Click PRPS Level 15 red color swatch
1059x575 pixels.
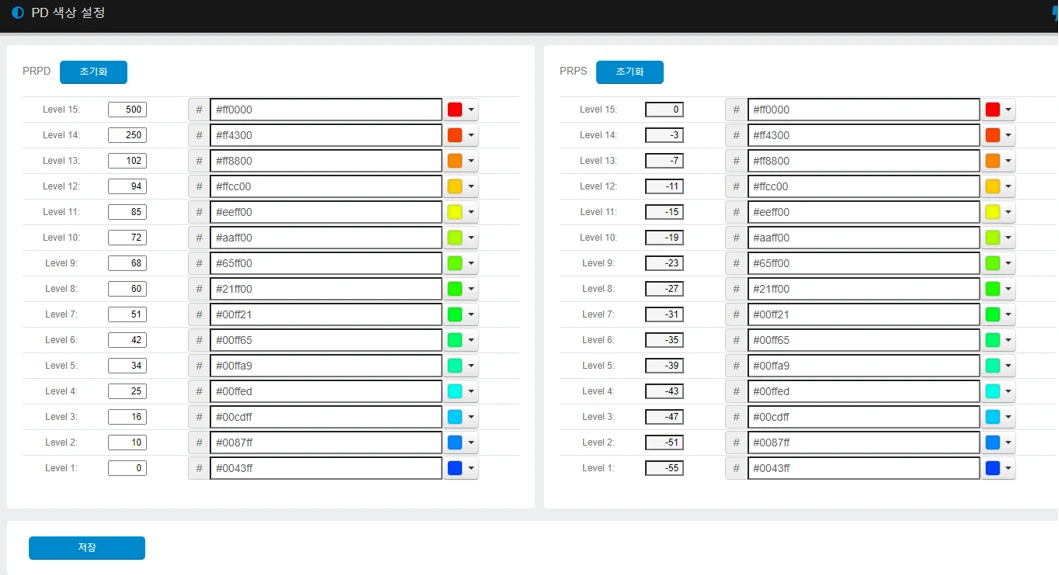pyautogui.click(x=993, y=109)
